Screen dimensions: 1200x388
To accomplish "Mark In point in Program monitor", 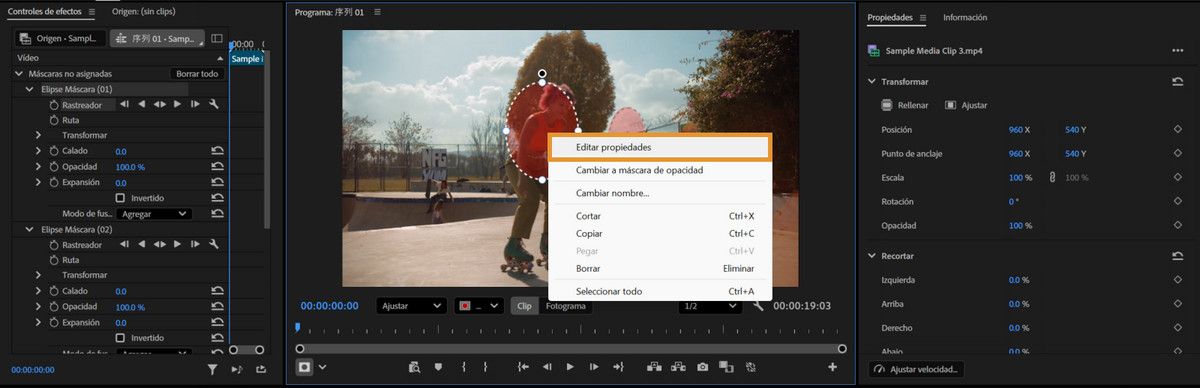I will click(464, 367).
